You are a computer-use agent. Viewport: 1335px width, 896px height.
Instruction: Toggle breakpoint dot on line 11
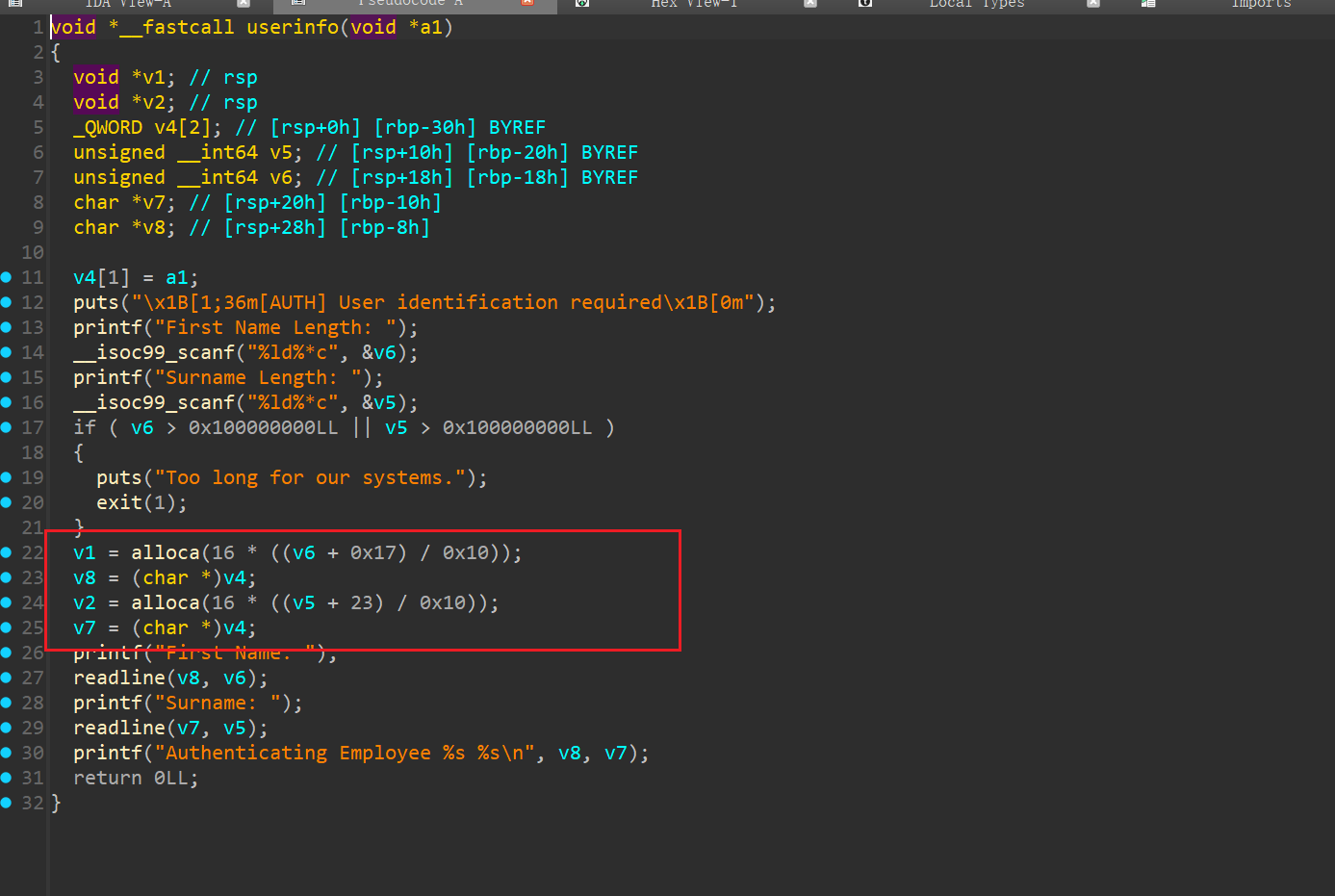[x=6, y=277]
